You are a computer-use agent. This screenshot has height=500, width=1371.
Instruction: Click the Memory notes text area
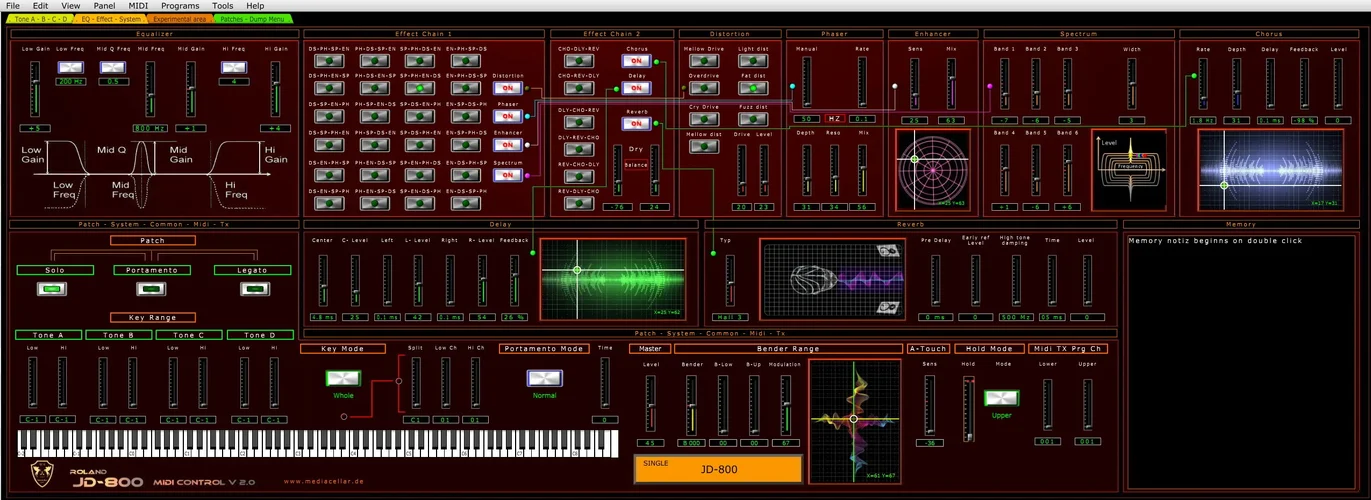(1243, 362)
